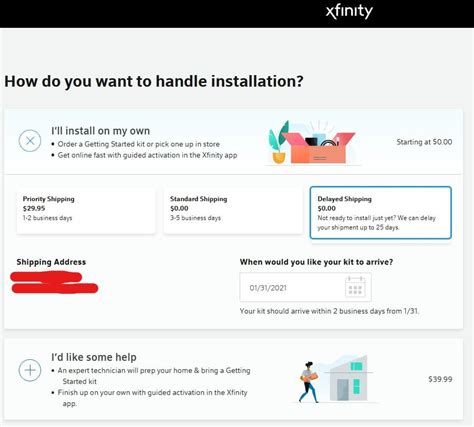Image resolution: width=474 pixels, height=427 pixels.
Task: Click the '3-5 business days' text
Action: [x=195, y=218]
